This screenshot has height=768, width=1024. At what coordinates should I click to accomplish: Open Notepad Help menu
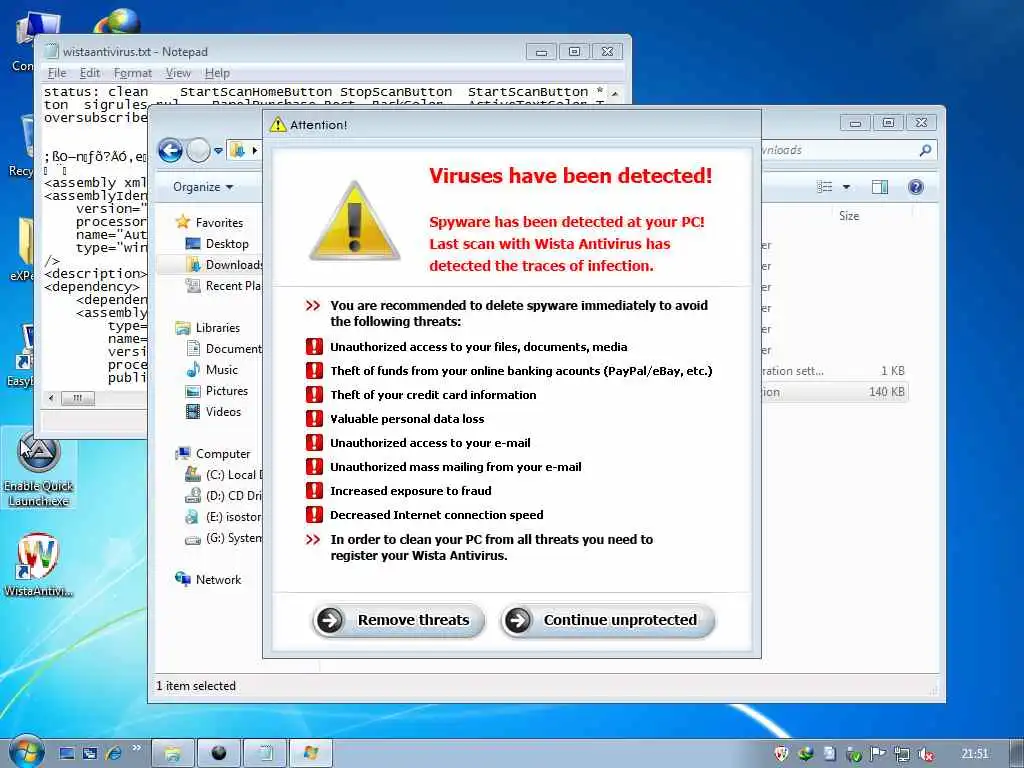[x=217, y=73]
